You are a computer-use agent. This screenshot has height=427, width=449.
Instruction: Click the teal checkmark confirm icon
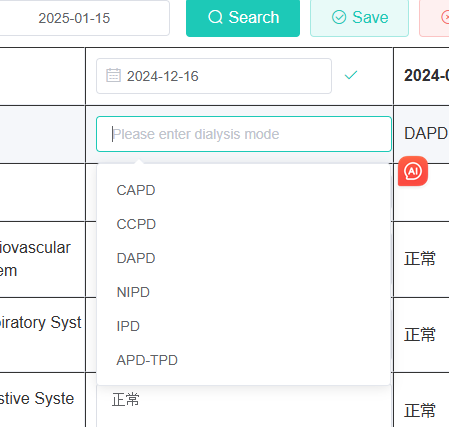[x=351, y=75]
